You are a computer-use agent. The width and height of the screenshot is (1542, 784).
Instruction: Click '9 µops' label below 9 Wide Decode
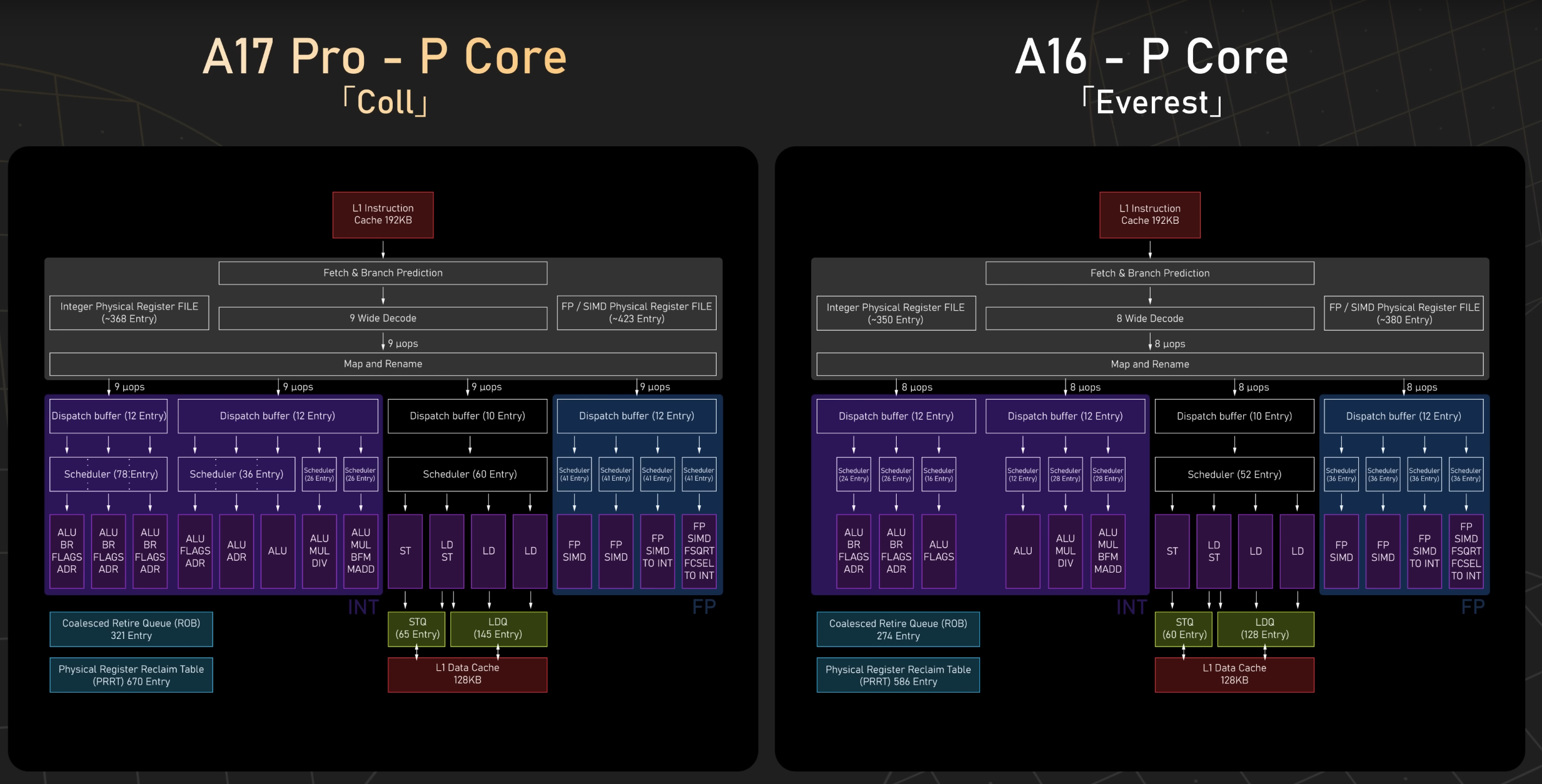(403, 344)
